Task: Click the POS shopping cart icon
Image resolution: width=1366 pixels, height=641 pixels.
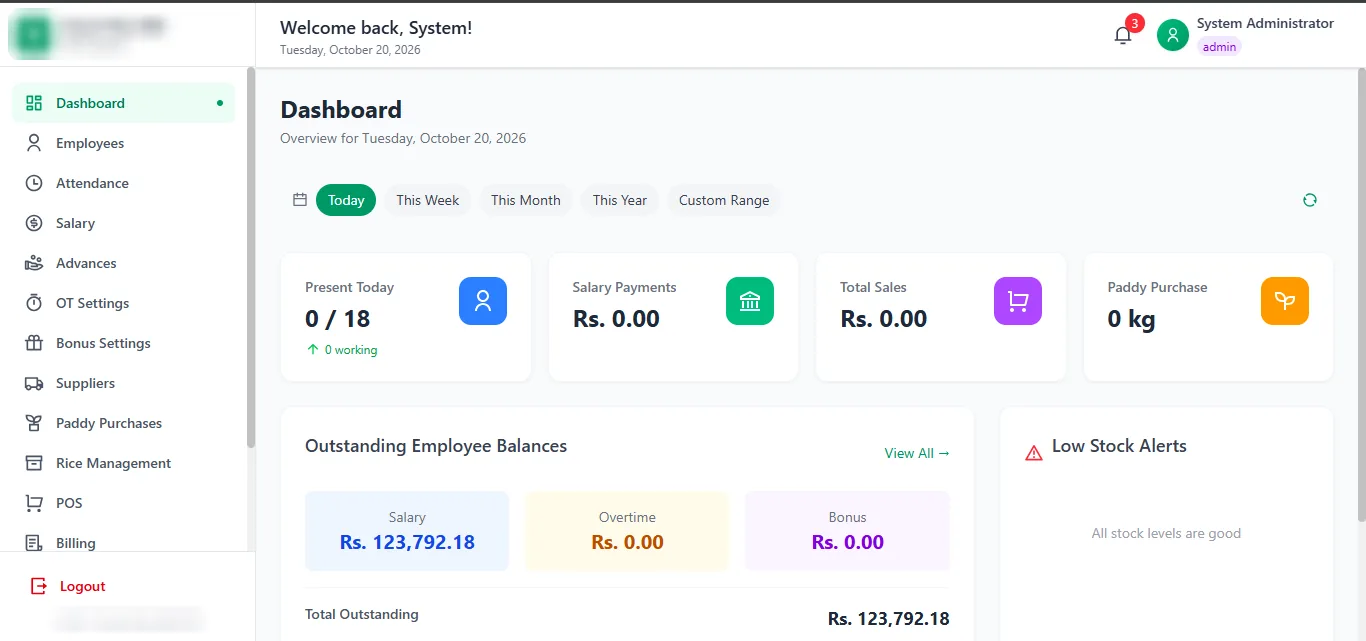Action: 34,503
